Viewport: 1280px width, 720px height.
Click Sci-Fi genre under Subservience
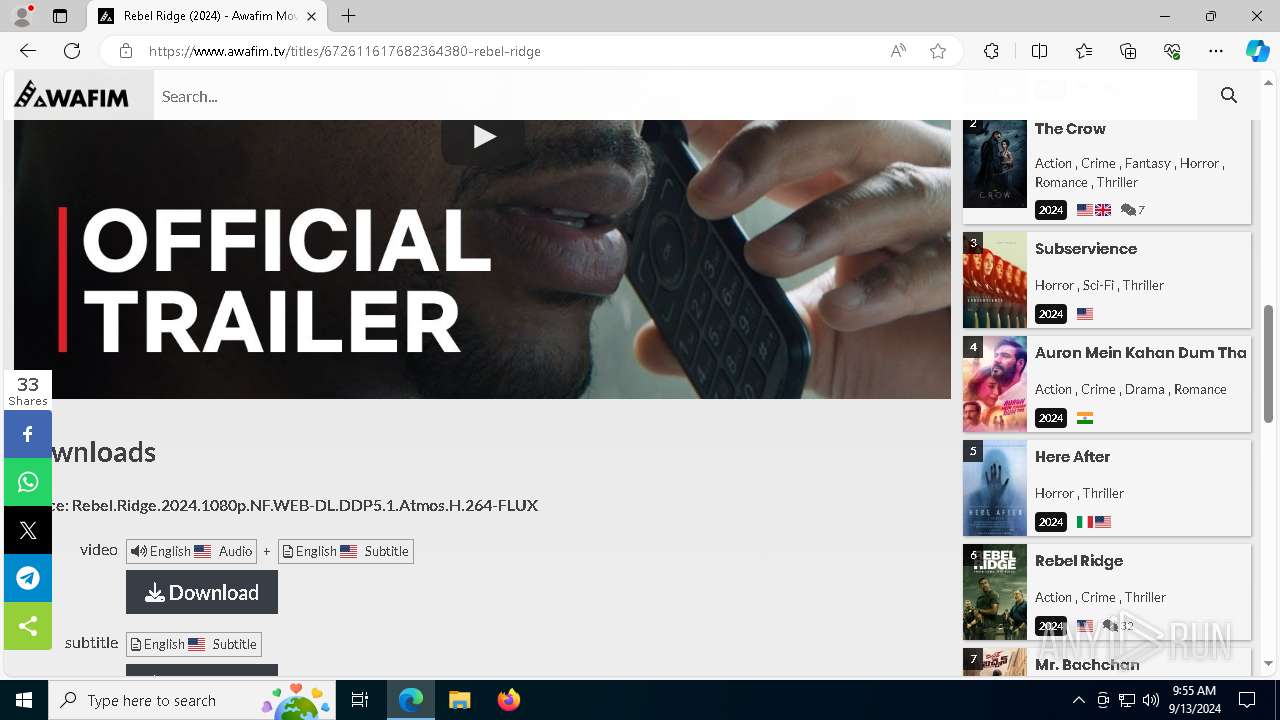pos(1098,285)
